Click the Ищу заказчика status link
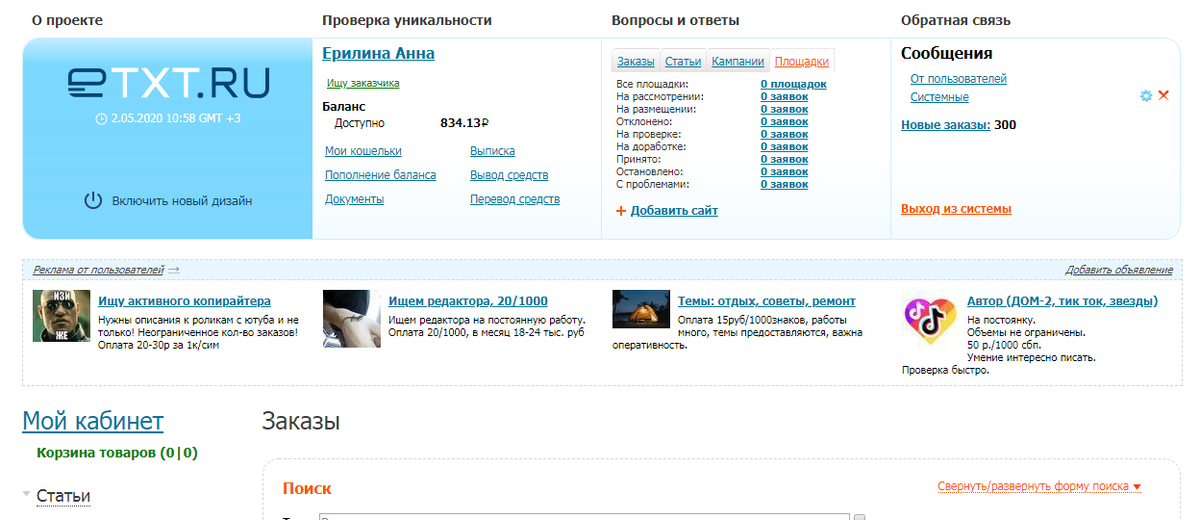 [363, 83]
